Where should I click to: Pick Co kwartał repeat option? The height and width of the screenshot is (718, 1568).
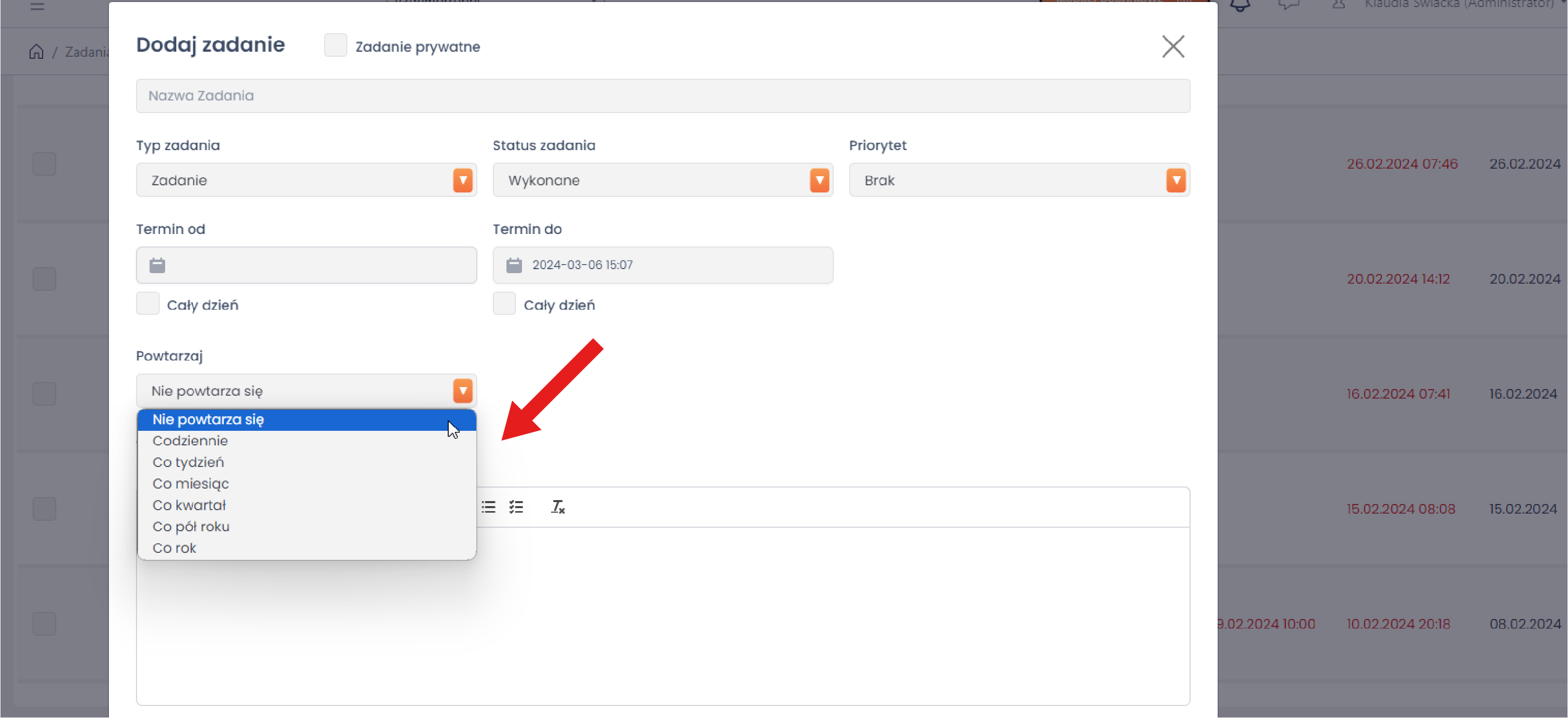[189, 505]
